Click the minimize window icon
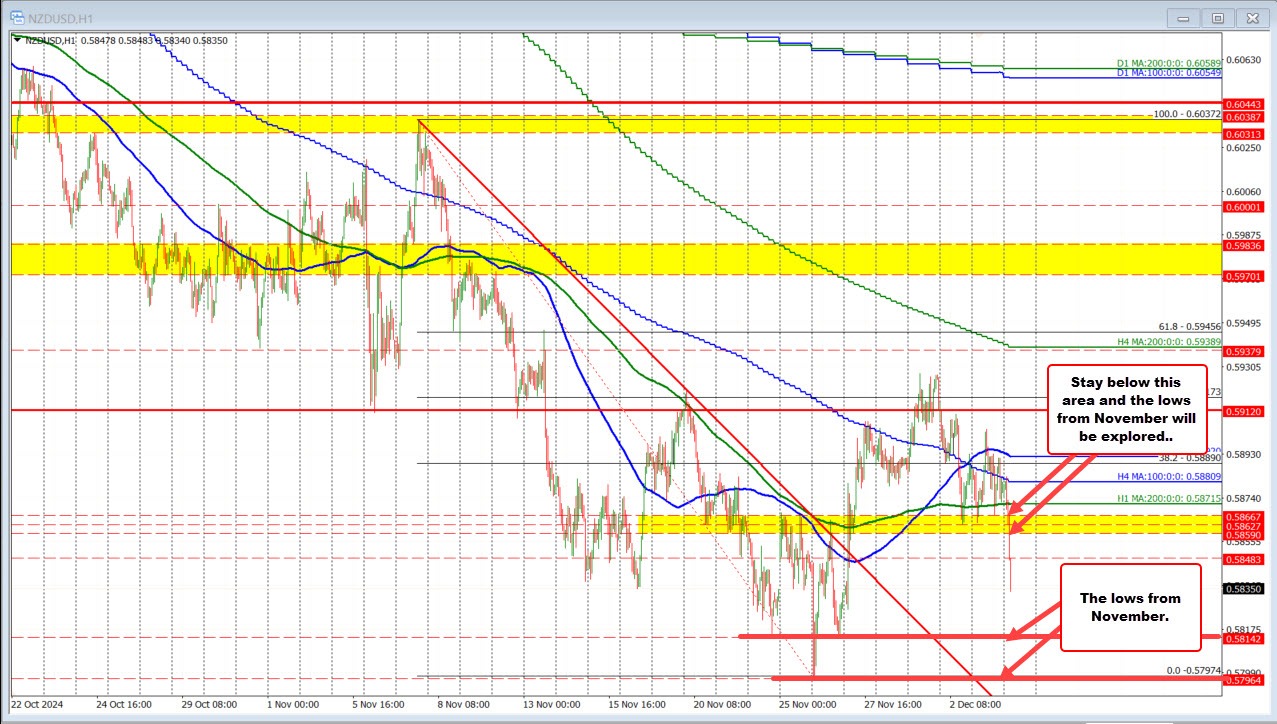Viewport: 1277px width, 724px height. click(1182, 17)
